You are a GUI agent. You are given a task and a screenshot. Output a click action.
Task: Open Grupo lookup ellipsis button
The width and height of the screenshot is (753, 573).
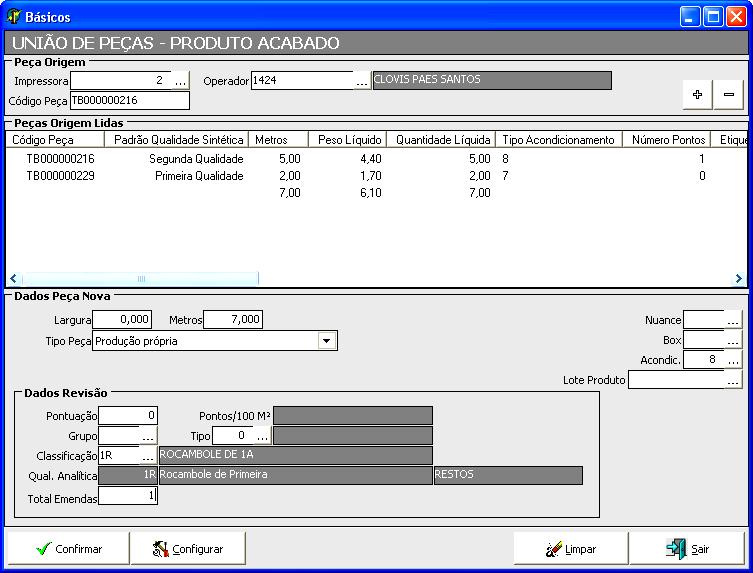(148, 436)
